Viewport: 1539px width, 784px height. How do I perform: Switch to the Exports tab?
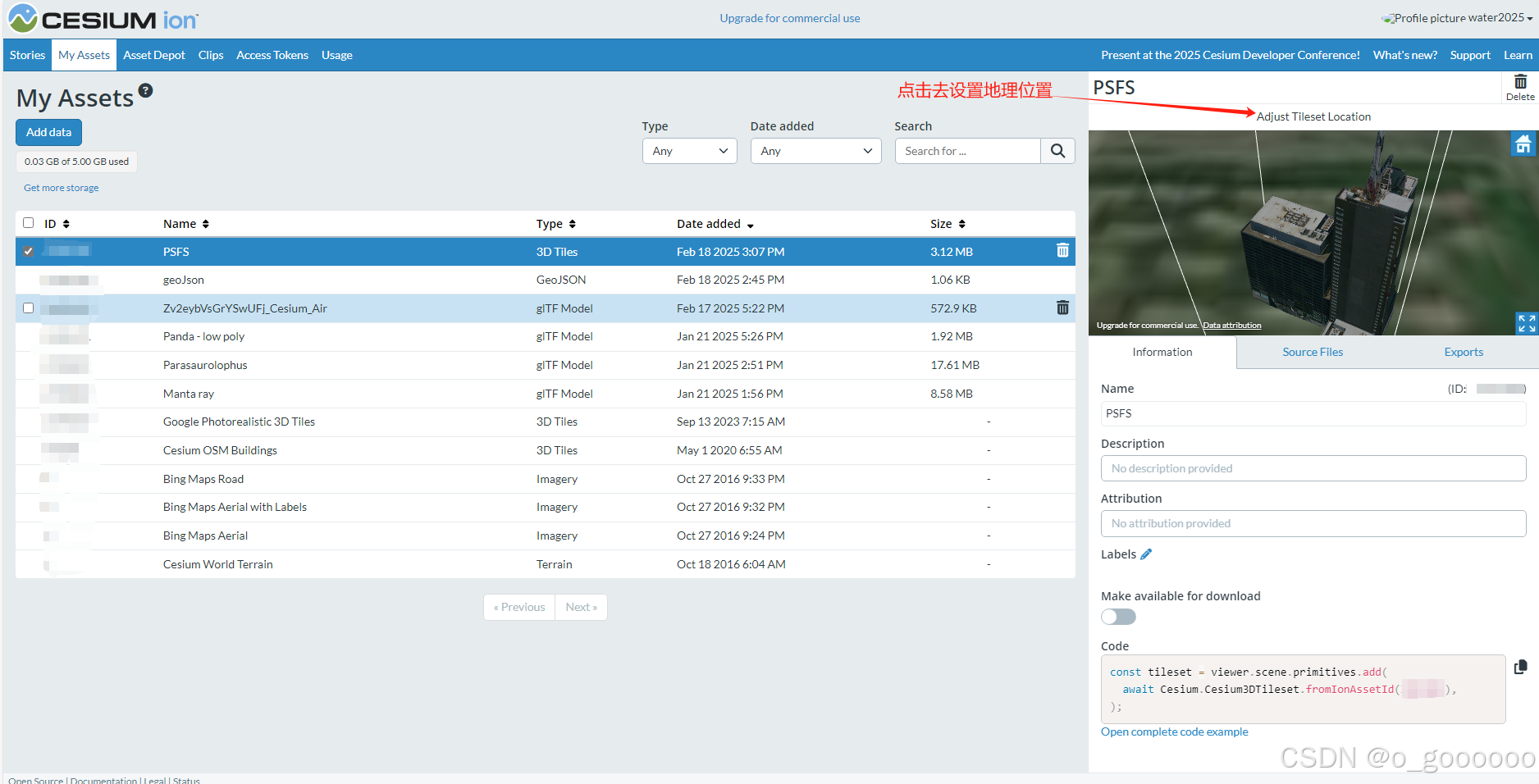pos(1464,352)
